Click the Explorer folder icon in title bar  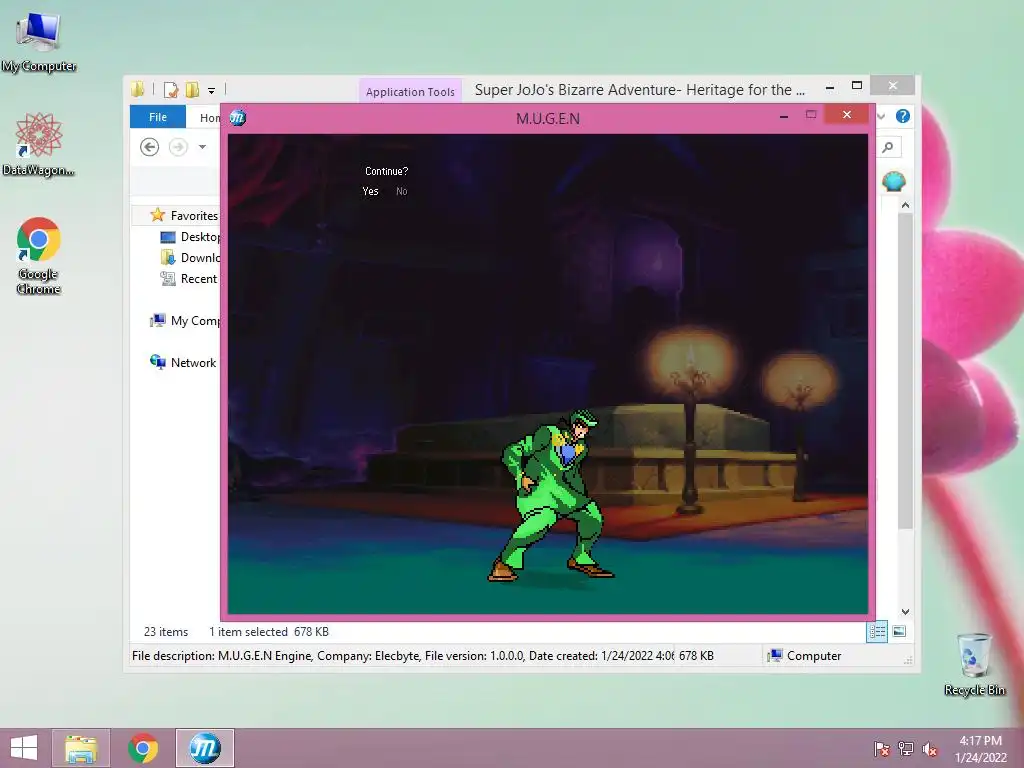click(x=138, y=89)
